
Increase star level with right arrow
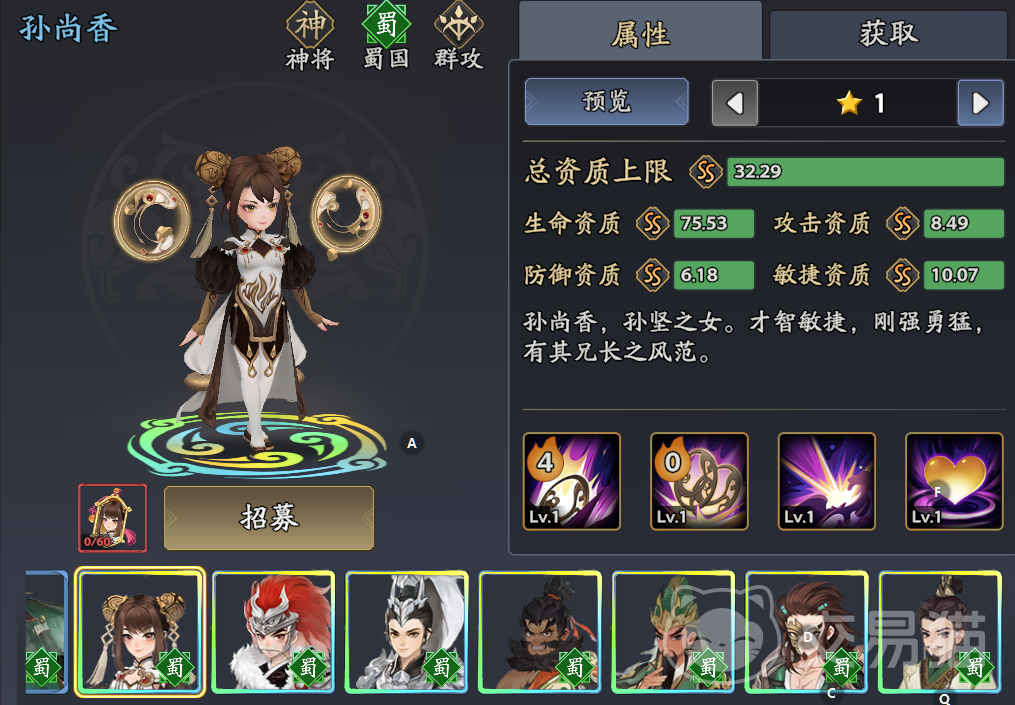pos(981,103)
